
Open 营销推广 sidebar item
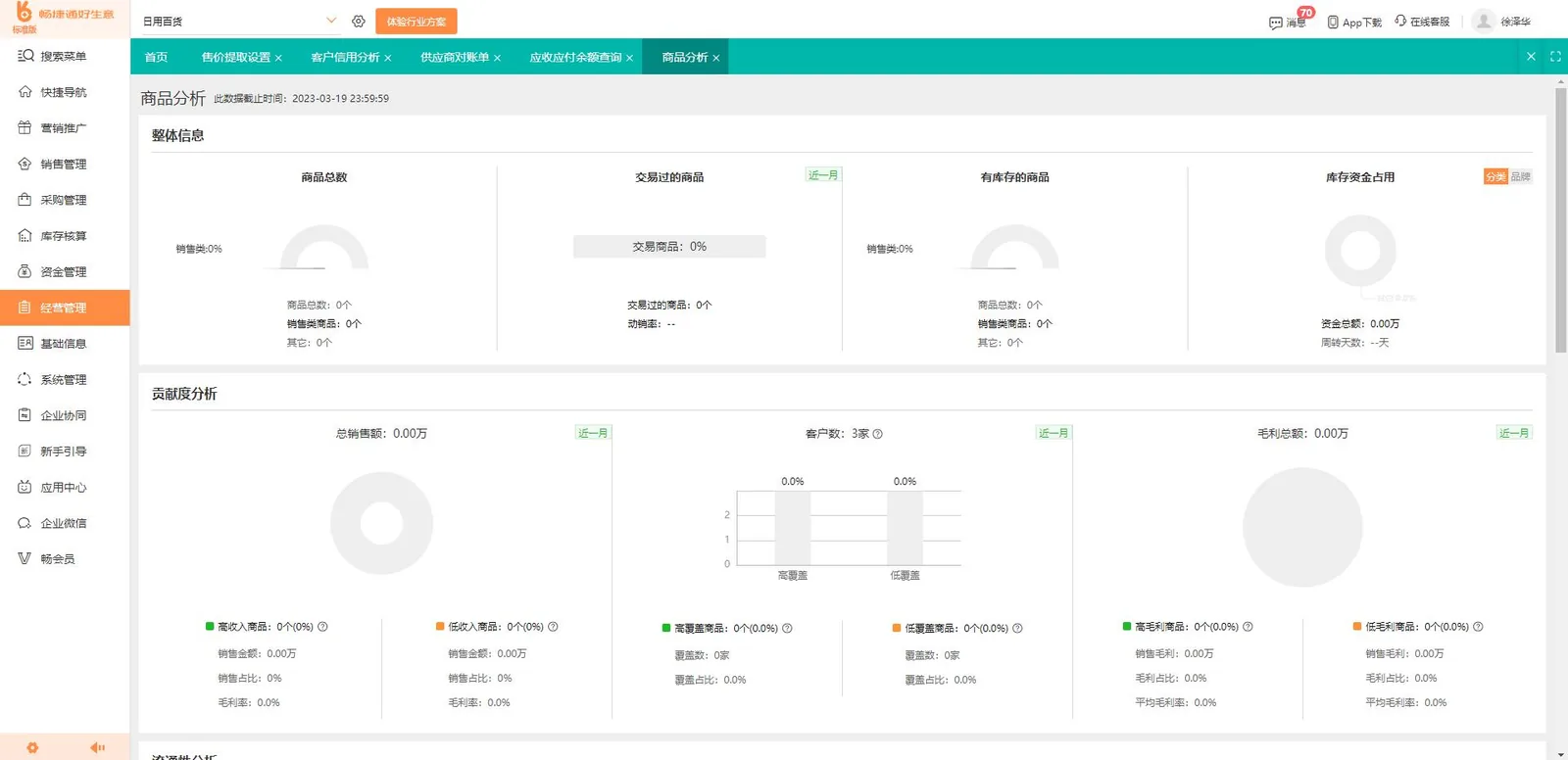[x=65, y=128]
